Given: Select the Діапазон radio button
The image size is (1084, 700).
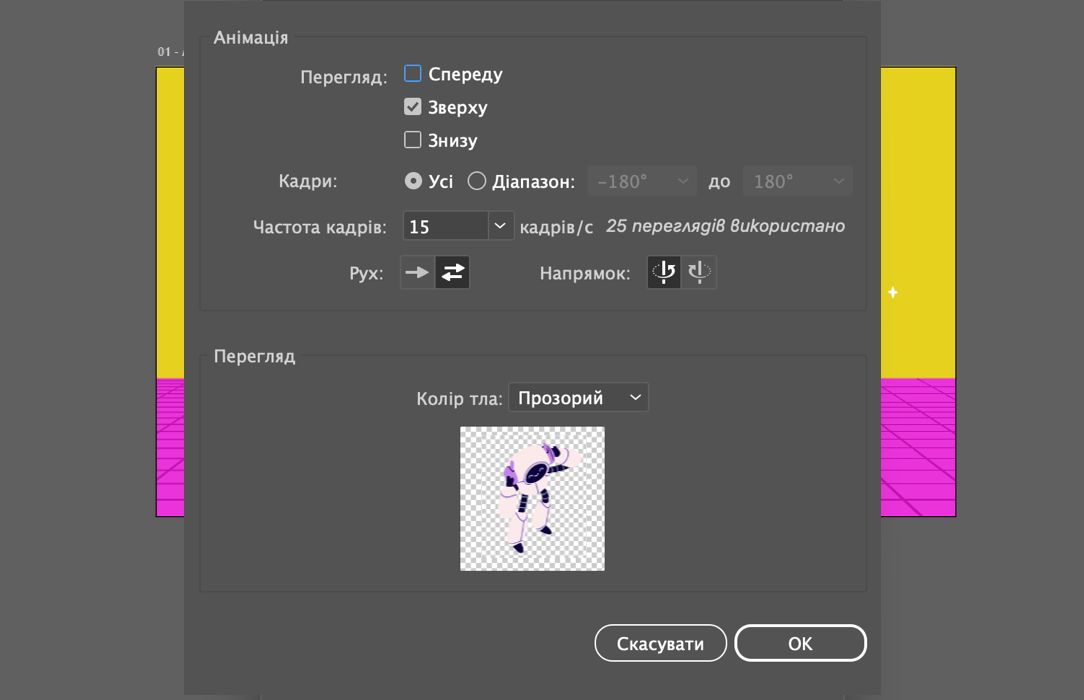Looking at the screenshot, I should tap(477, 182).
